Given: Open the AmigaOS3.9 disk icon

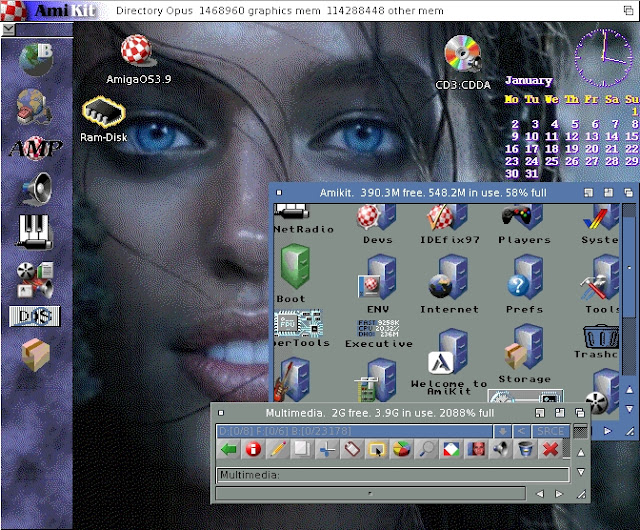Looking at the screenshot, I should point(135,50).
